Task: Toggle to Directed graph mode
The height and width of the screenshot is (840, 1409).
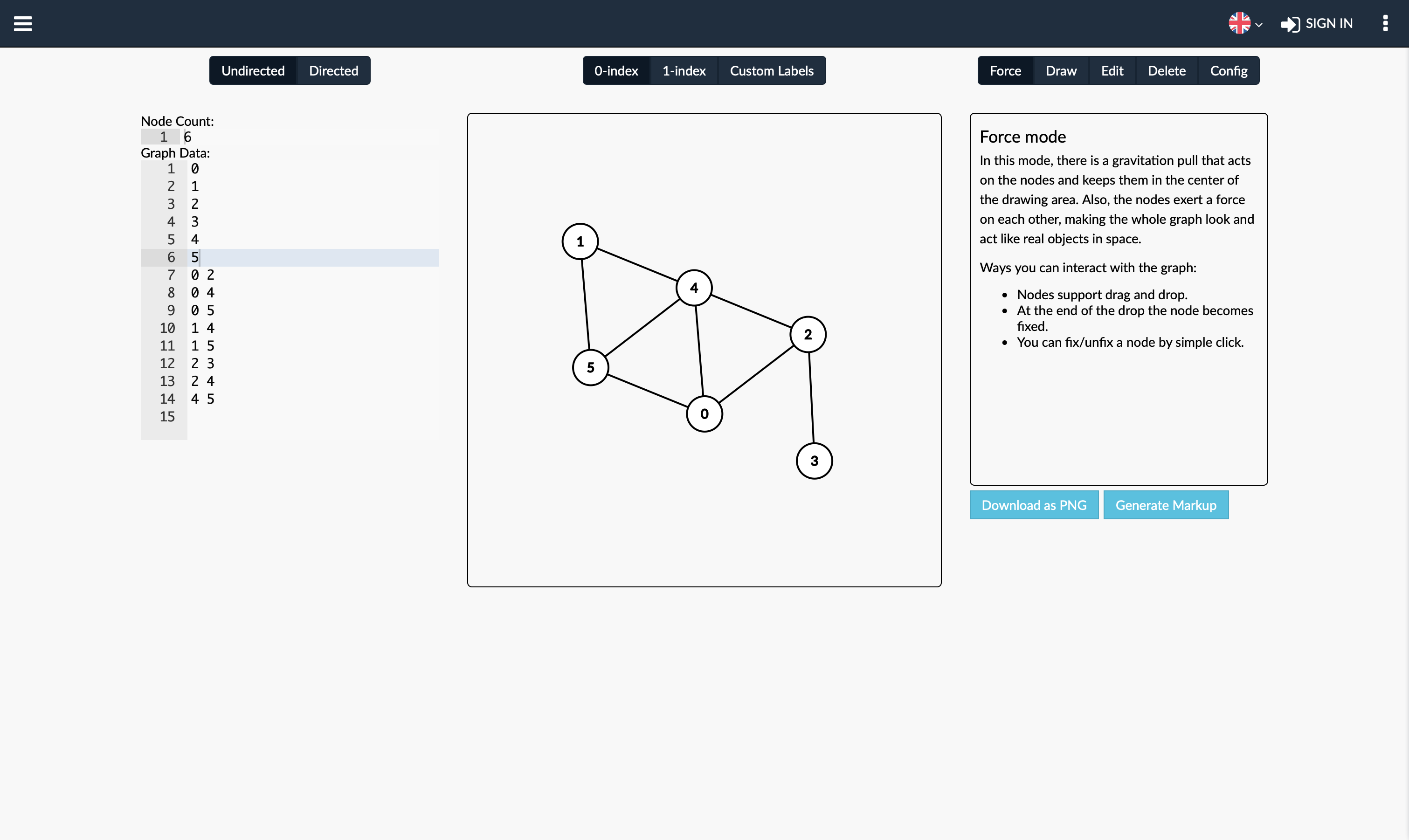Action: point(333,70)
